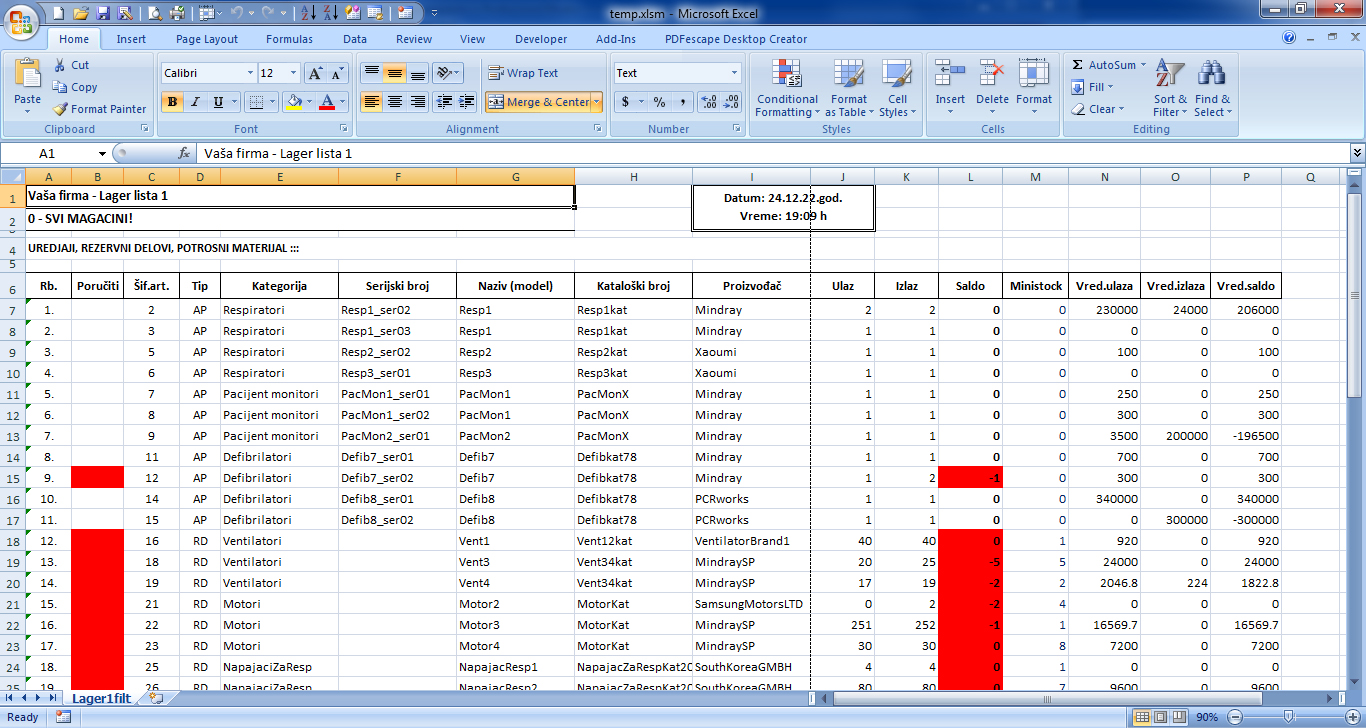This screenshot has height=728, width=1366.
Task: Toggle Top Align vertical alignment
Action: tap(371, 73)
